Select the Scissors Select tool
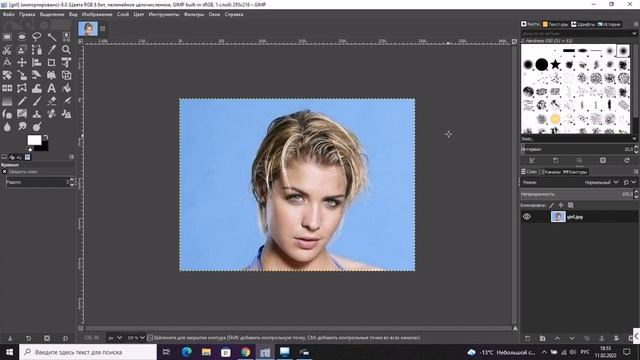This screenshot has width=640, height=360. tap(7, 50)
